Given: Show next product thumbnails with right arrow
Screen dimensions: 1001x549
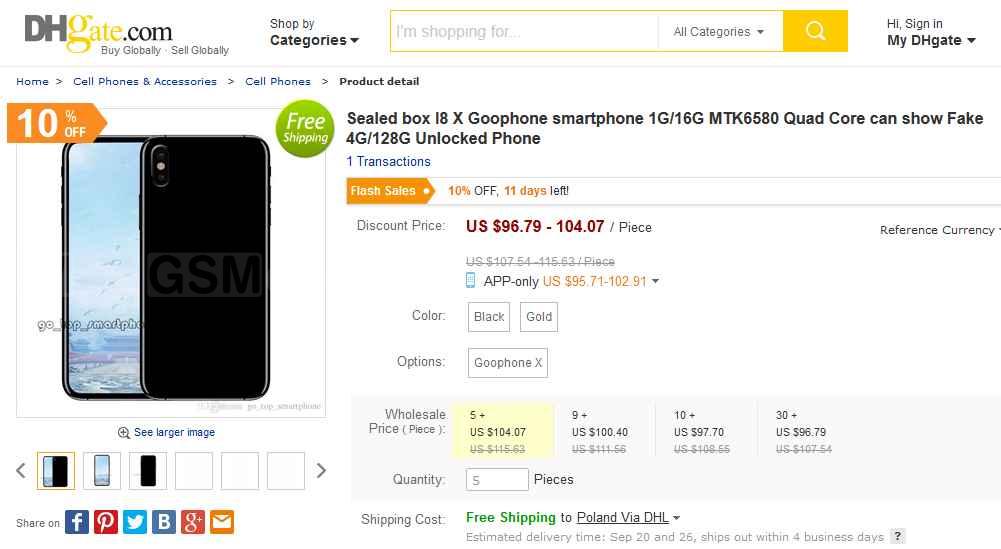Looking at the screenshot, I should pyautogui.click(x=321, y=470).
